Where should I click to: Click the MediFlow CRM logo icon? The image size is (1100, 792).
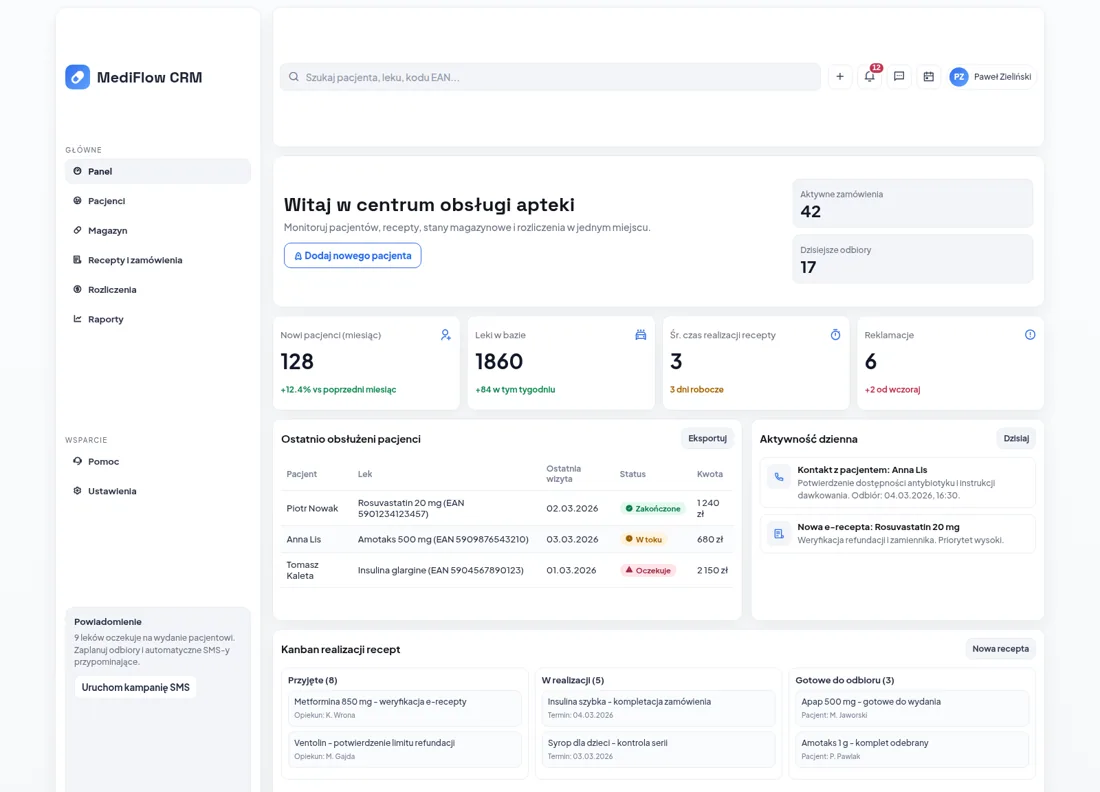click(78, 77)
